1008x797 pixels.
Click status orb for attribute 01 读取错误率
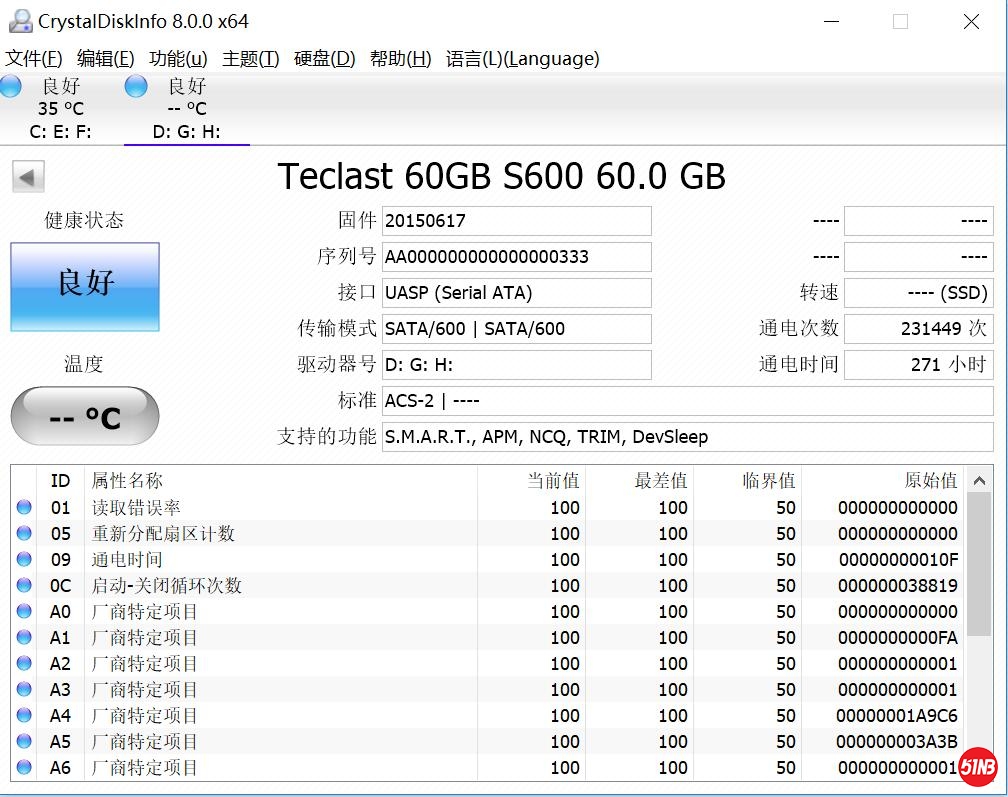pos(24,508)
